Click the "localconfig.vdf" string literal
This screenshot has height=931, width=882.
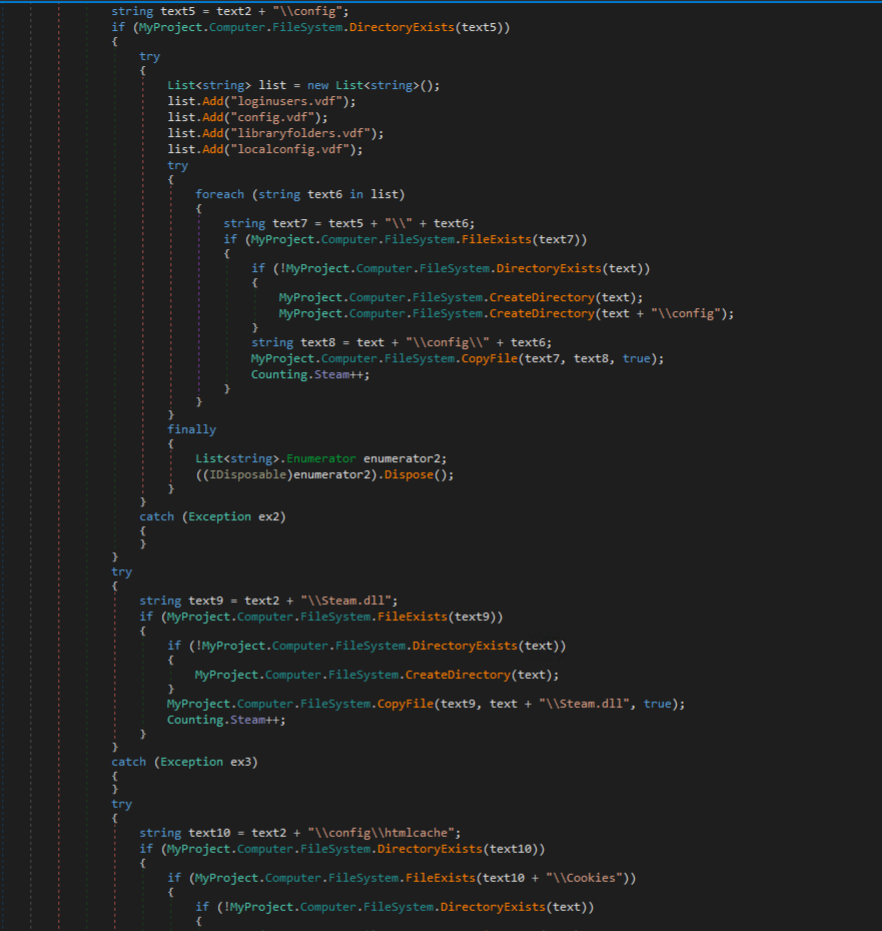(290, 150)
